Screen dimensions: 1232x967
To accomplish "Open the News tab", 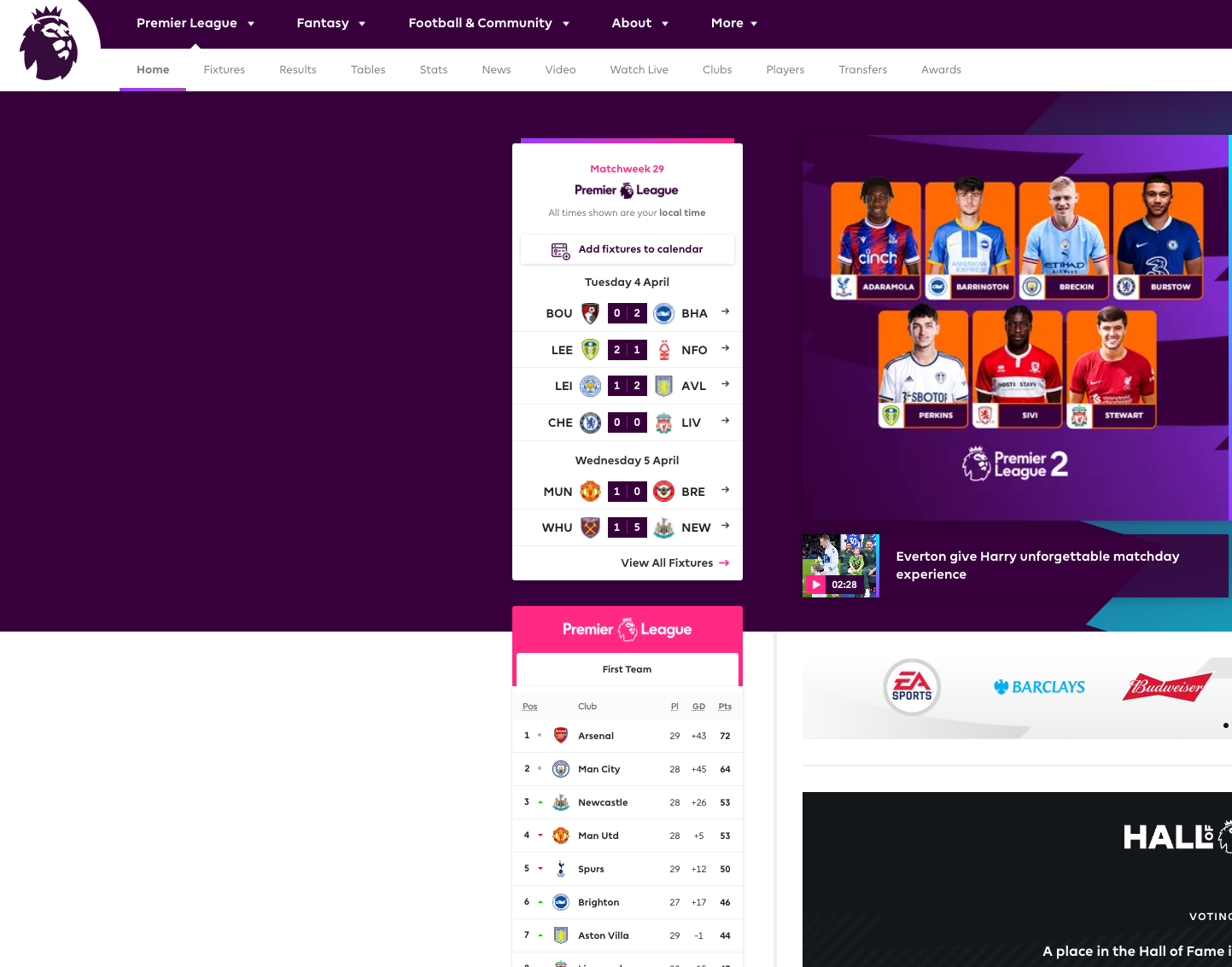I will click(496, 70).
